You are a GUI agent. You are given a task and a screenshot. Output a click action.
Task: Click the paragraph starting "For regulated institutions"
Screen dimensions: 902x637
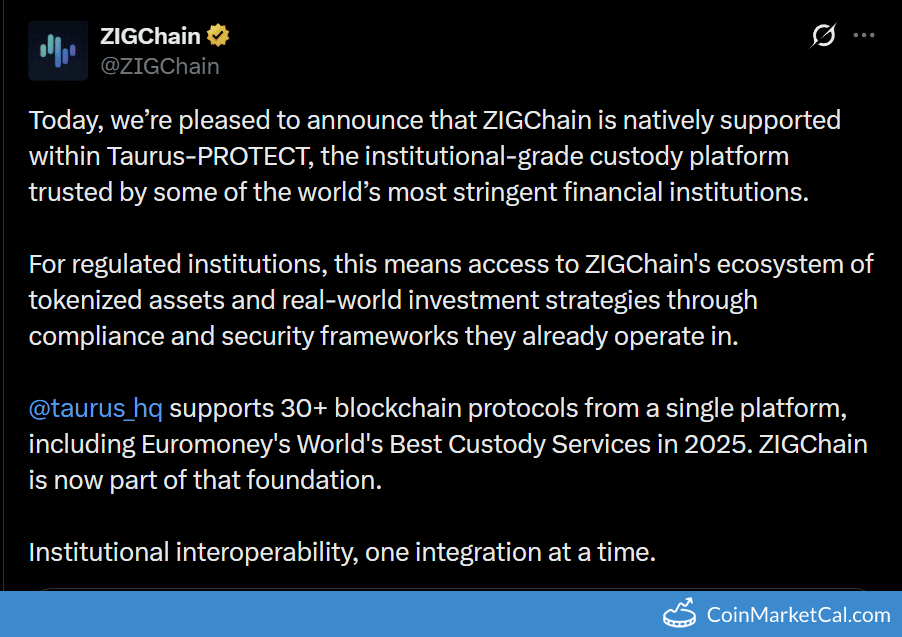click(450, 300)
